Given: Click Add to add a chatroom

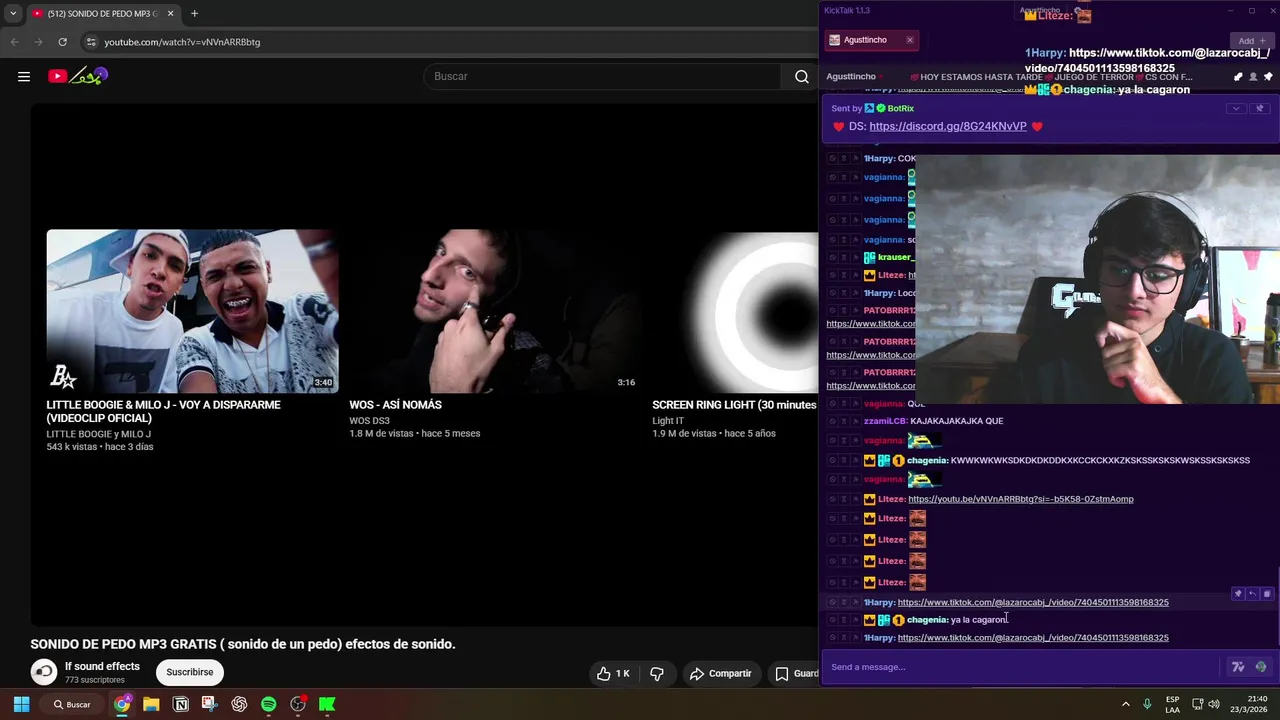Looking at the screenshot, I should [x=1251, y=41].
